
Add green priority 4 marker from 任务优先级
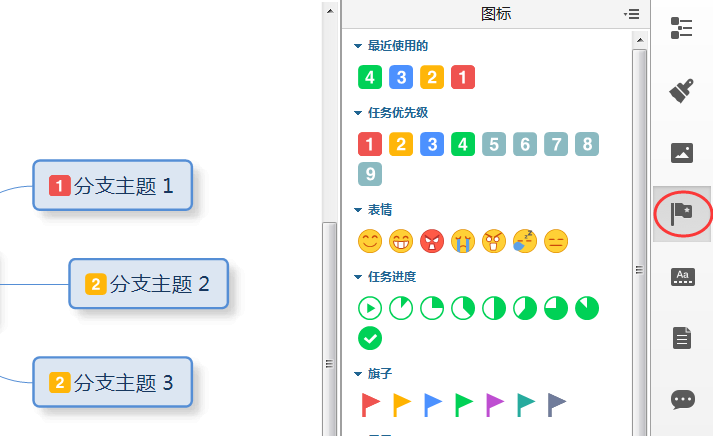point(463,144)
